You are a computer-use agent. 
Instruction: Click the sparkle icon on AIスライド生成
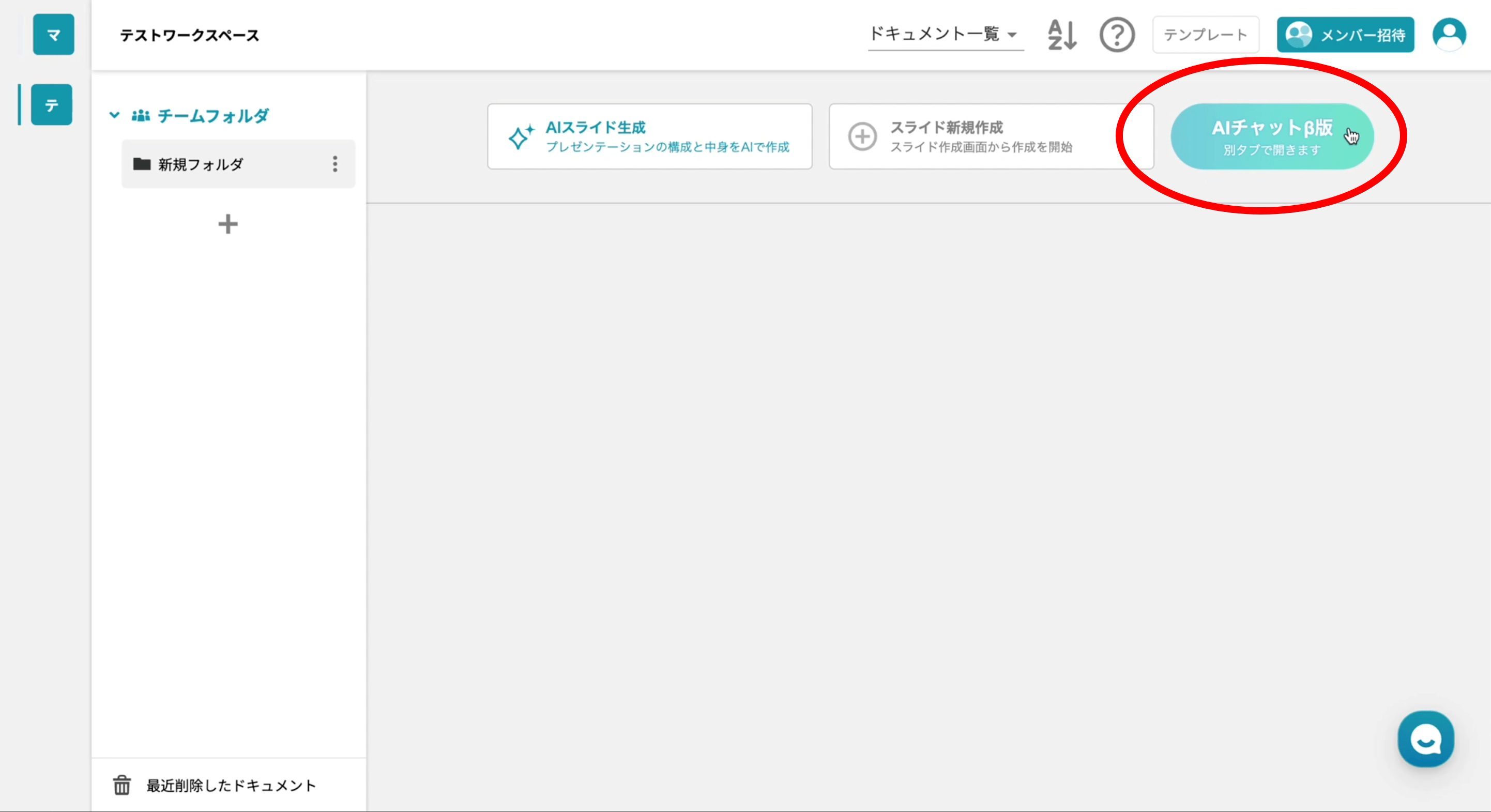520,136
